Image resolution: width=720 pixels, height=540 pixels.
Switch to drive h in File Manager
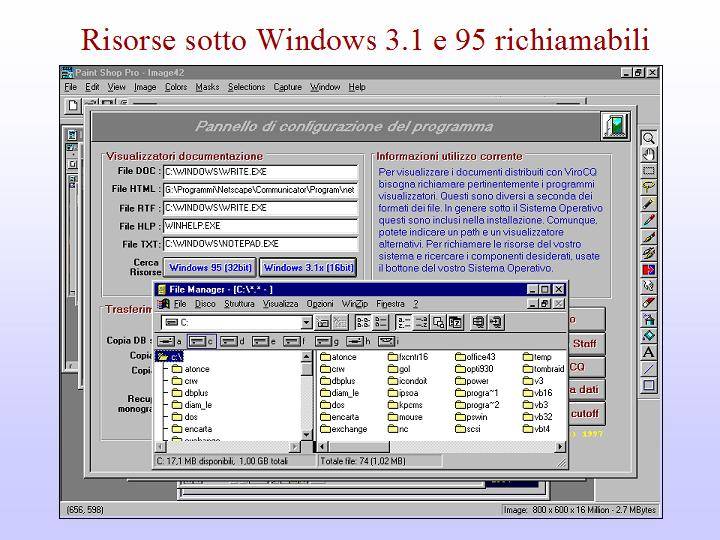[358, 341]
